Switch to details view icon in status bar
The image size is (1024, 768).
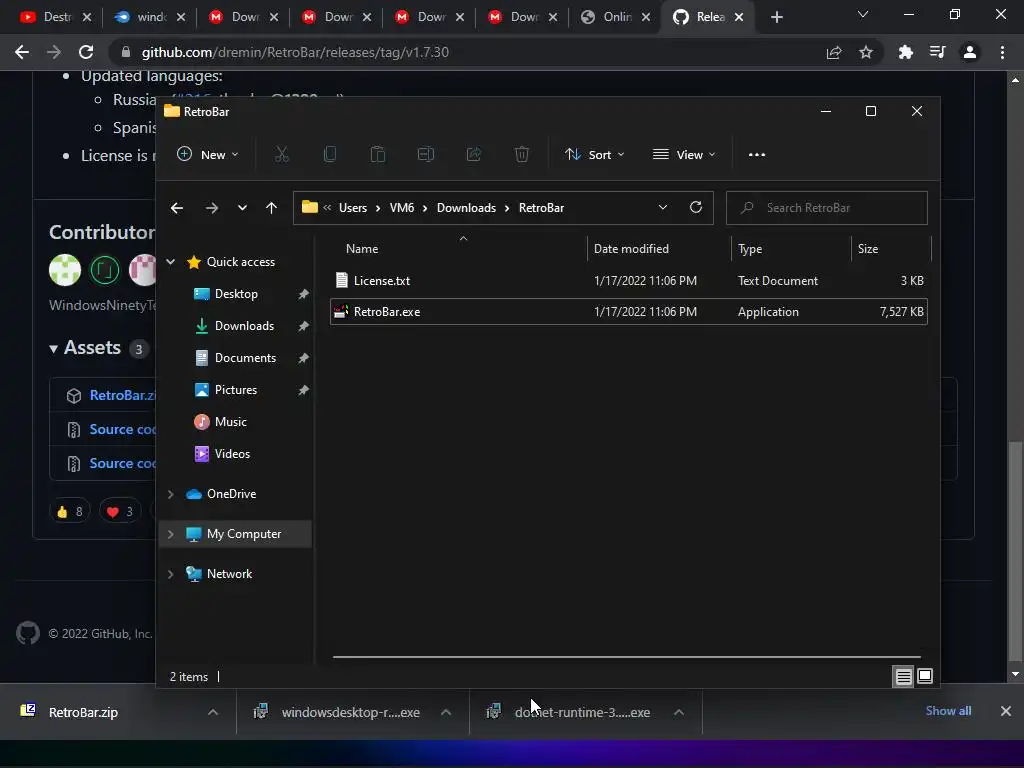[903, 677]
